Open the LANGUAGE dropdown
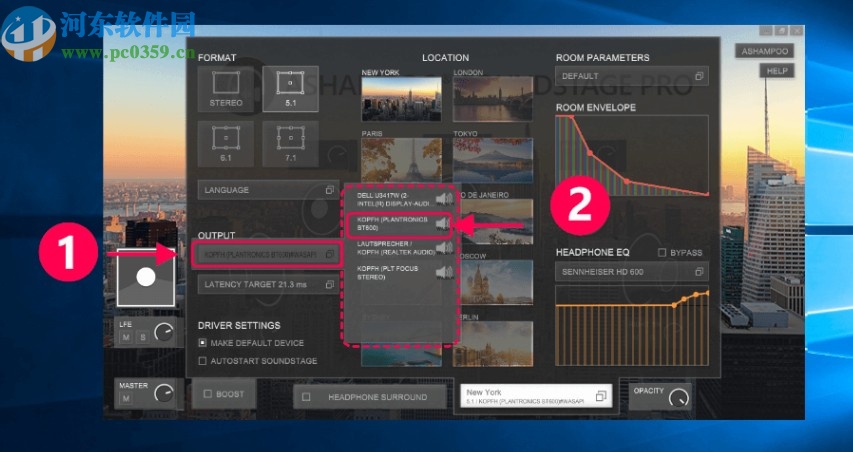The width and height of the screenshot is (853, 452). coord(269,190)
